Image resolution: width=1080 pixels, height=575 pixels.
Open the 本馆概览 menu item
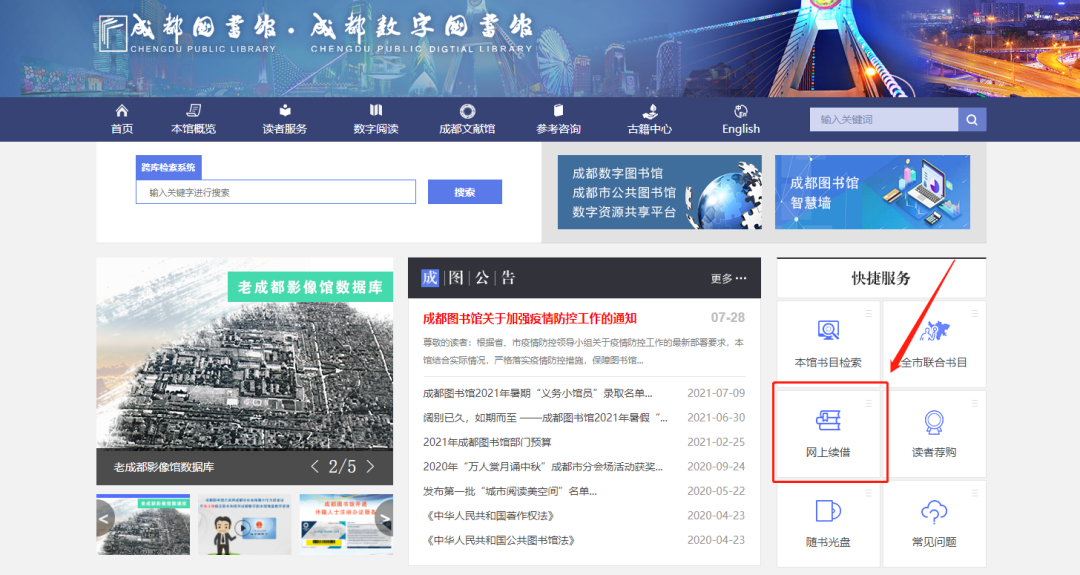(194, 129)
